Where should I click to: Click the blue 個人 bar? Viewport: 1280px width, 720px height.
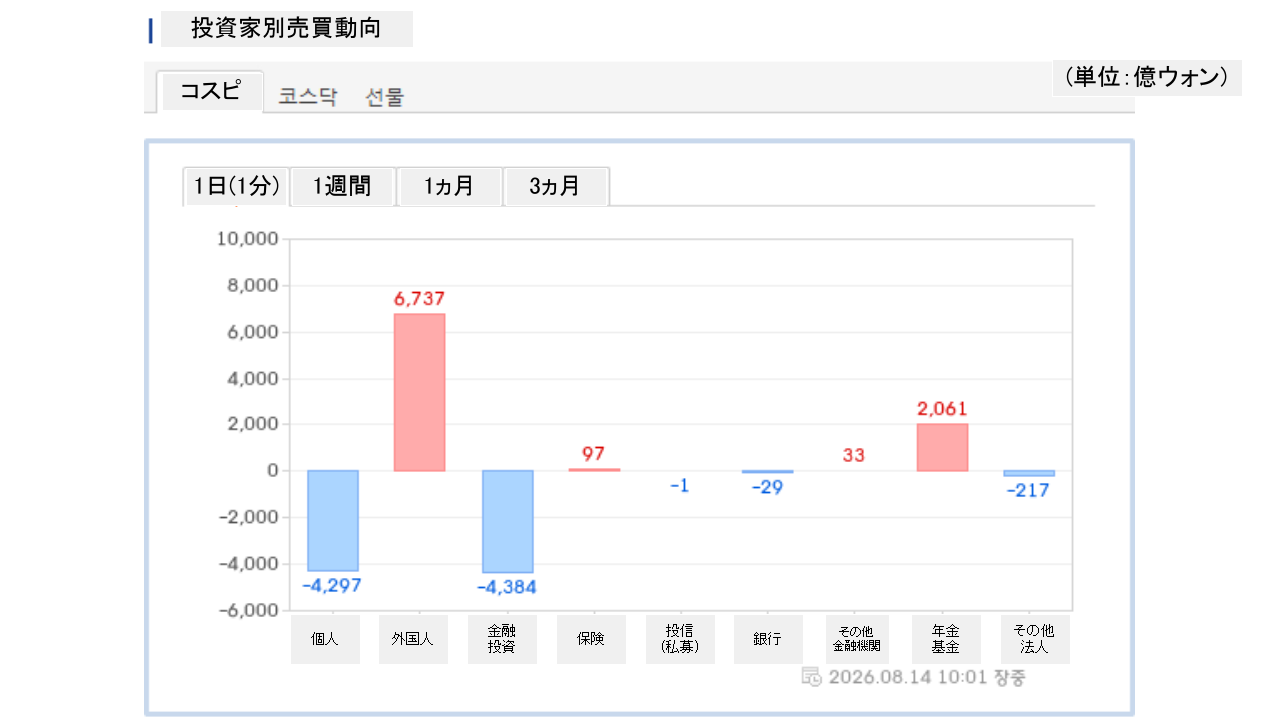tap(333, 520)
